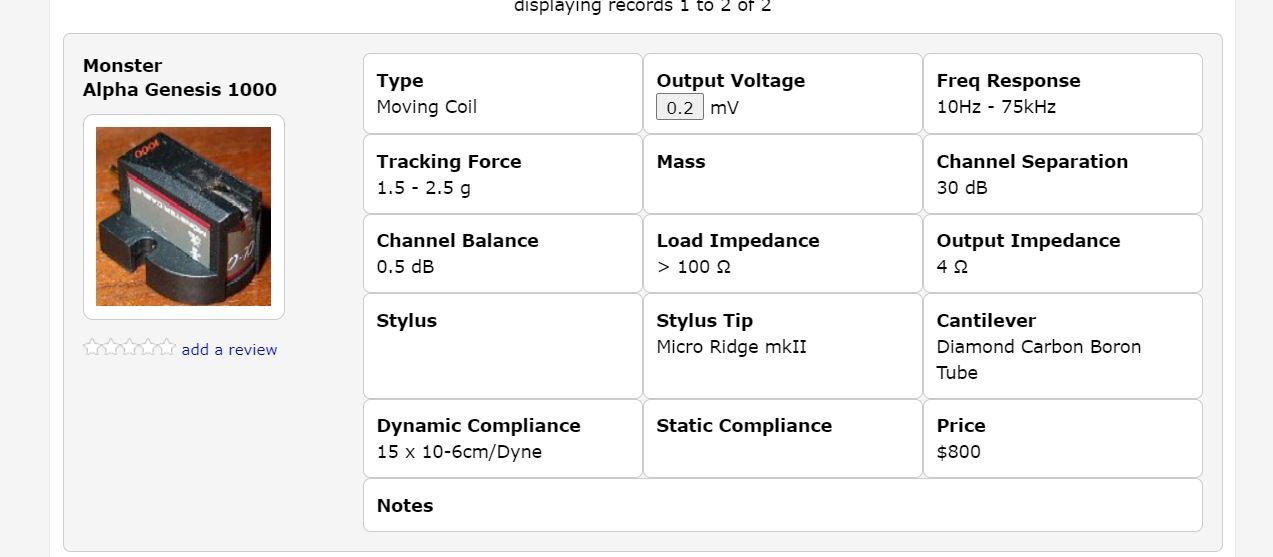Click the 0.2 output voltage button
This screenshot has width=1273, height=557.
[x=680, y=107]
